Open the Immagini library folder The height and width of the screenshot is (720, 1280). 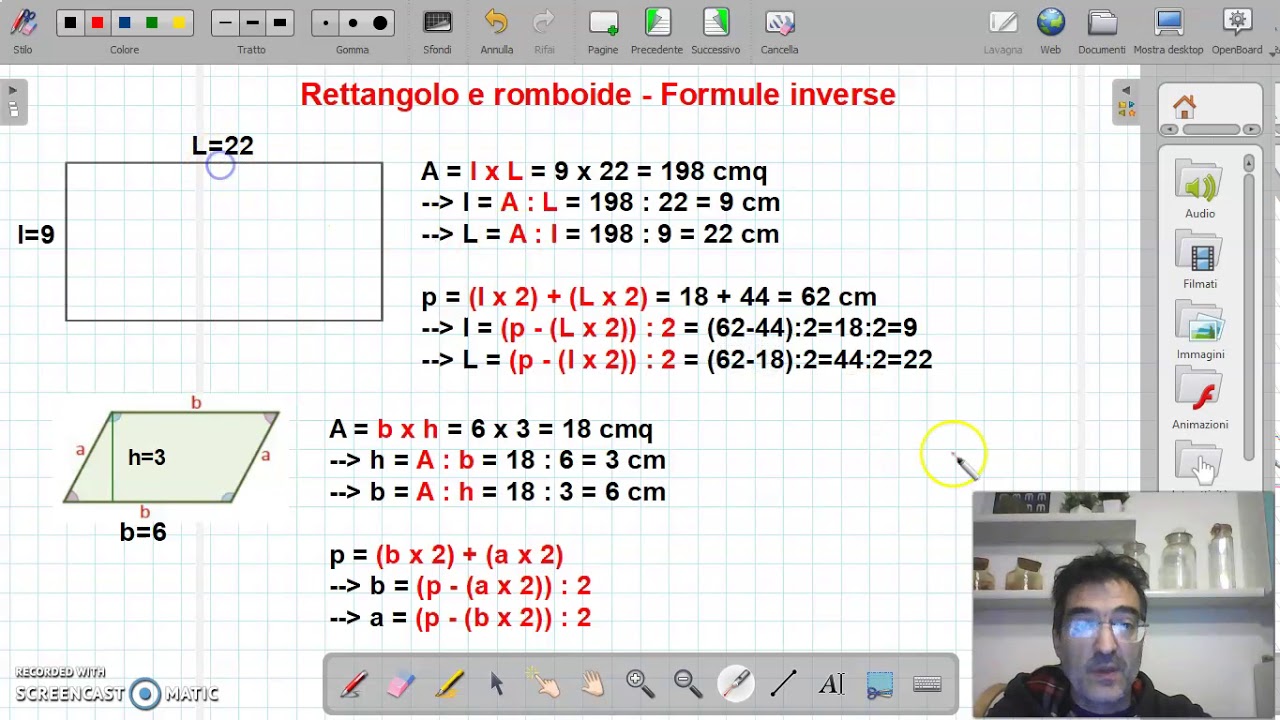[x=1200, y=331]
